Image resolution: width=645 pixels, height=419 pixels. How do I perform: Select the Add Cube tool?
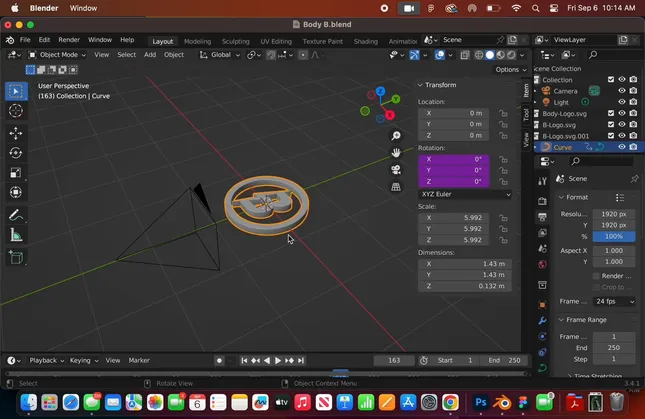tap(16, 258)
